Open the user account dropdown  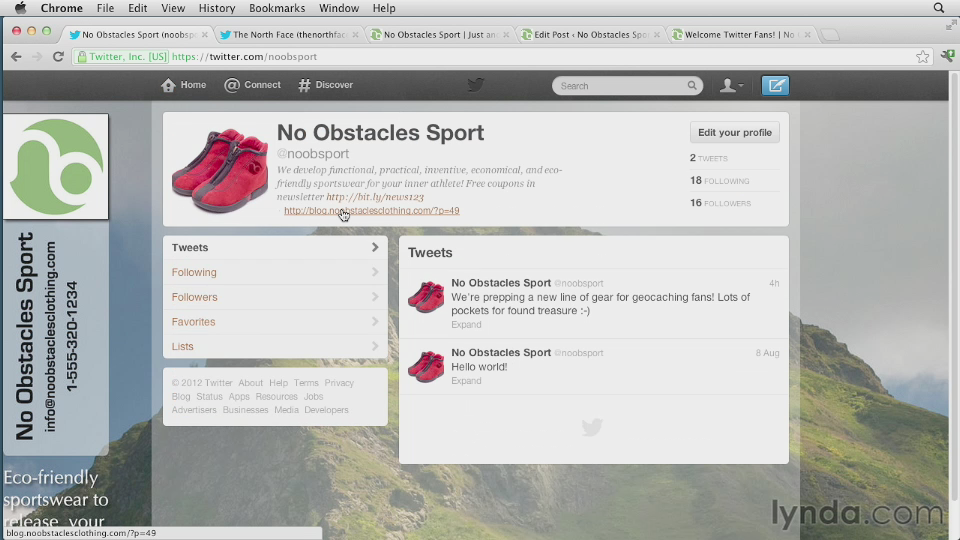(x=731, y=86)
